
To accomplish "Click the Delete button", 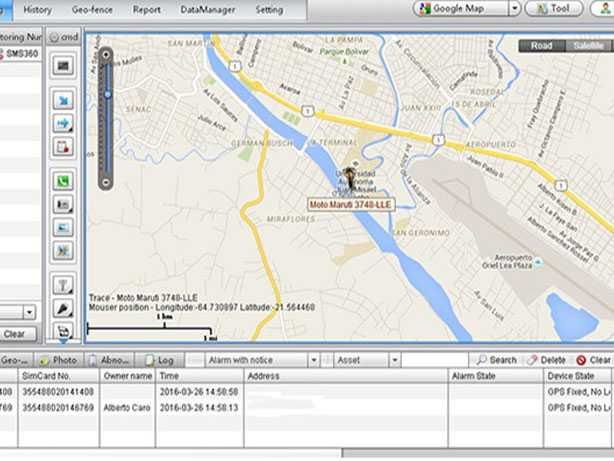I will (x=547, y=360).
